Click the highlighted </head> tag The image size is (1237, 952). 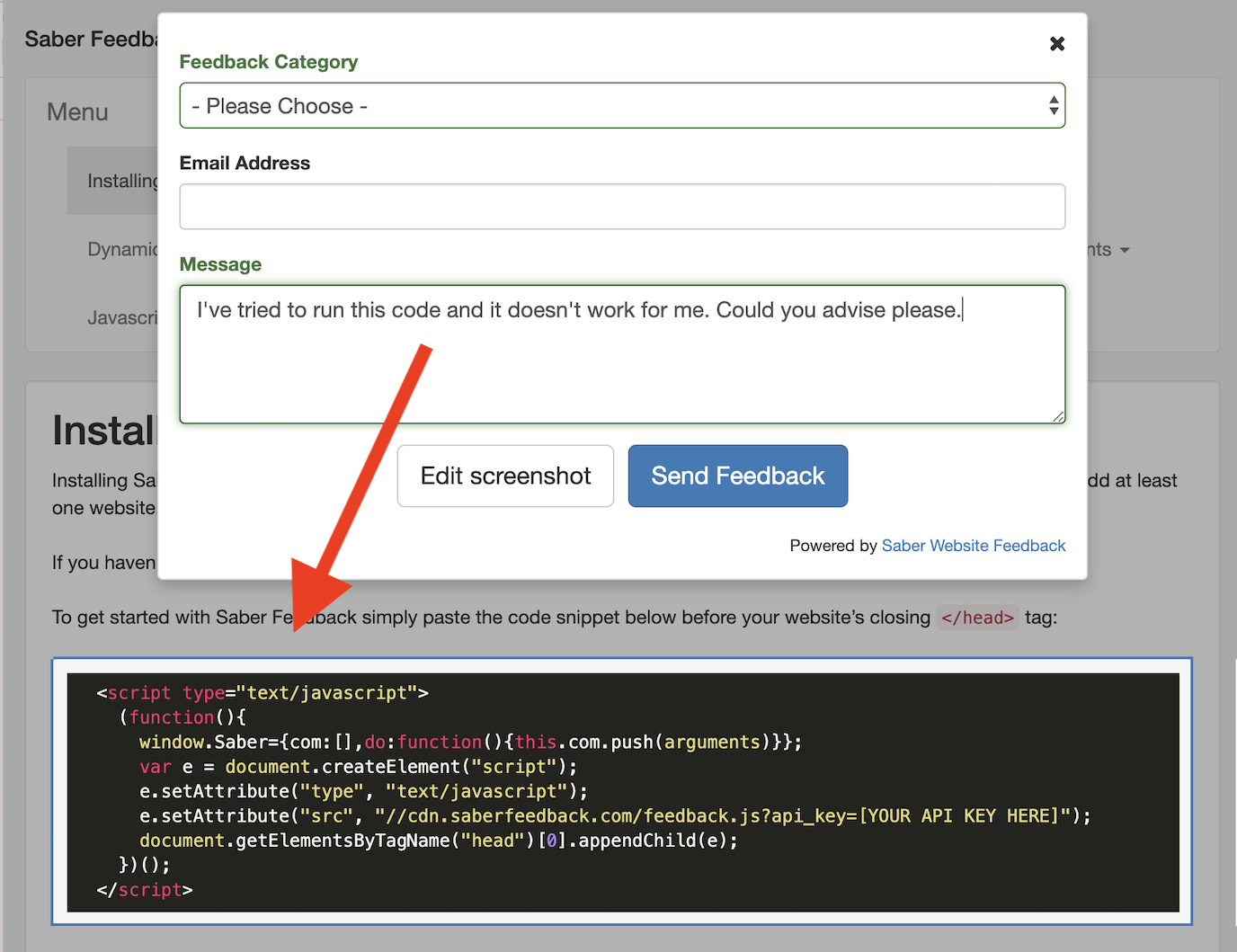(x=976, y=618)
